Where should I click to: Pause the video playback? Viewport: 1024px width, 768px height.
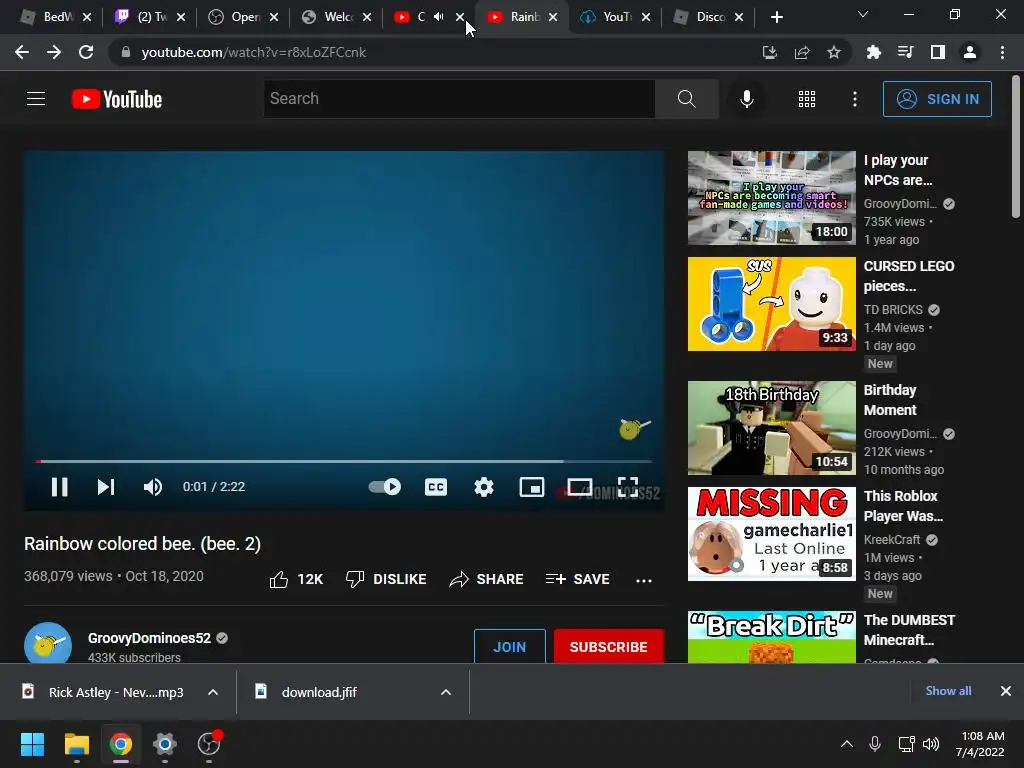pos(59,487)
